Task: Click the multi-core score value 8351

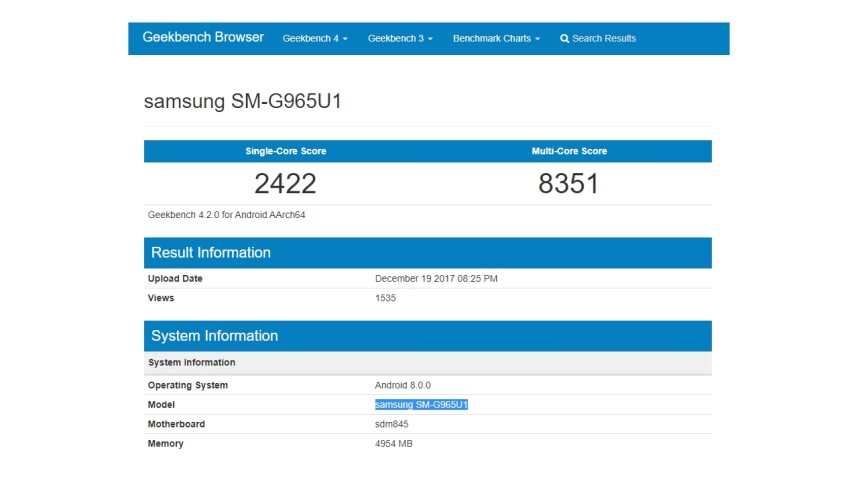Action: [569, 183]
